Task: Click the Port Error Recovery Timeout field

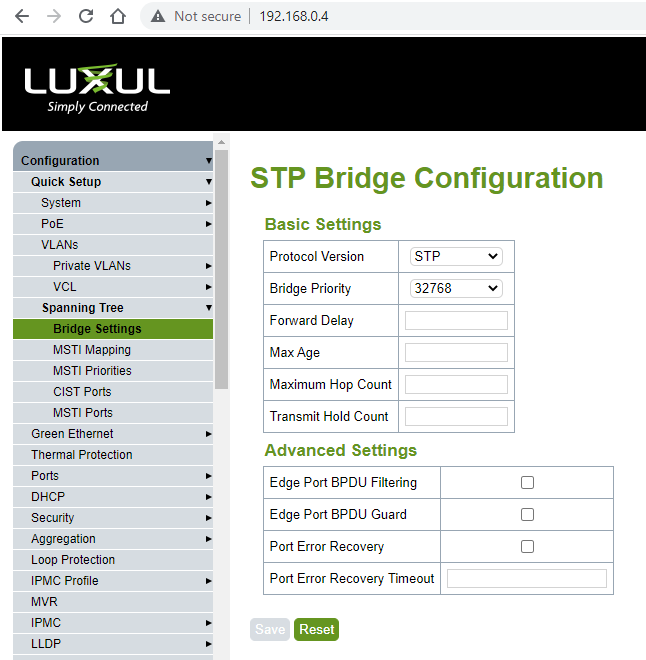Action: pyautogui.click(x=526, y=579)
